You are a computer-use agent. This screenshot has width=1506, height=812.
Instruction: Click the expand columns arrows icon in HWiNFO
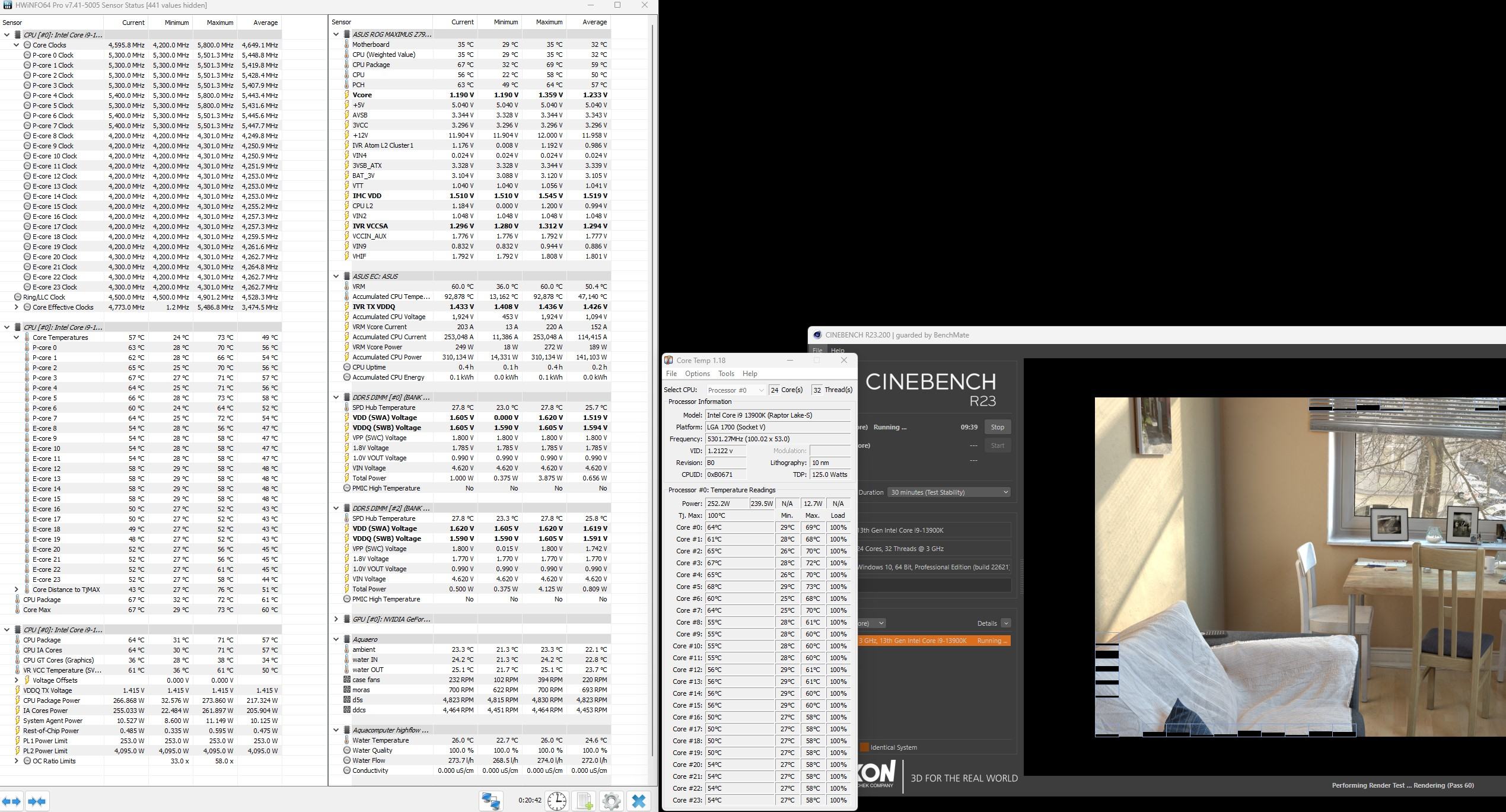coord(12,801)
